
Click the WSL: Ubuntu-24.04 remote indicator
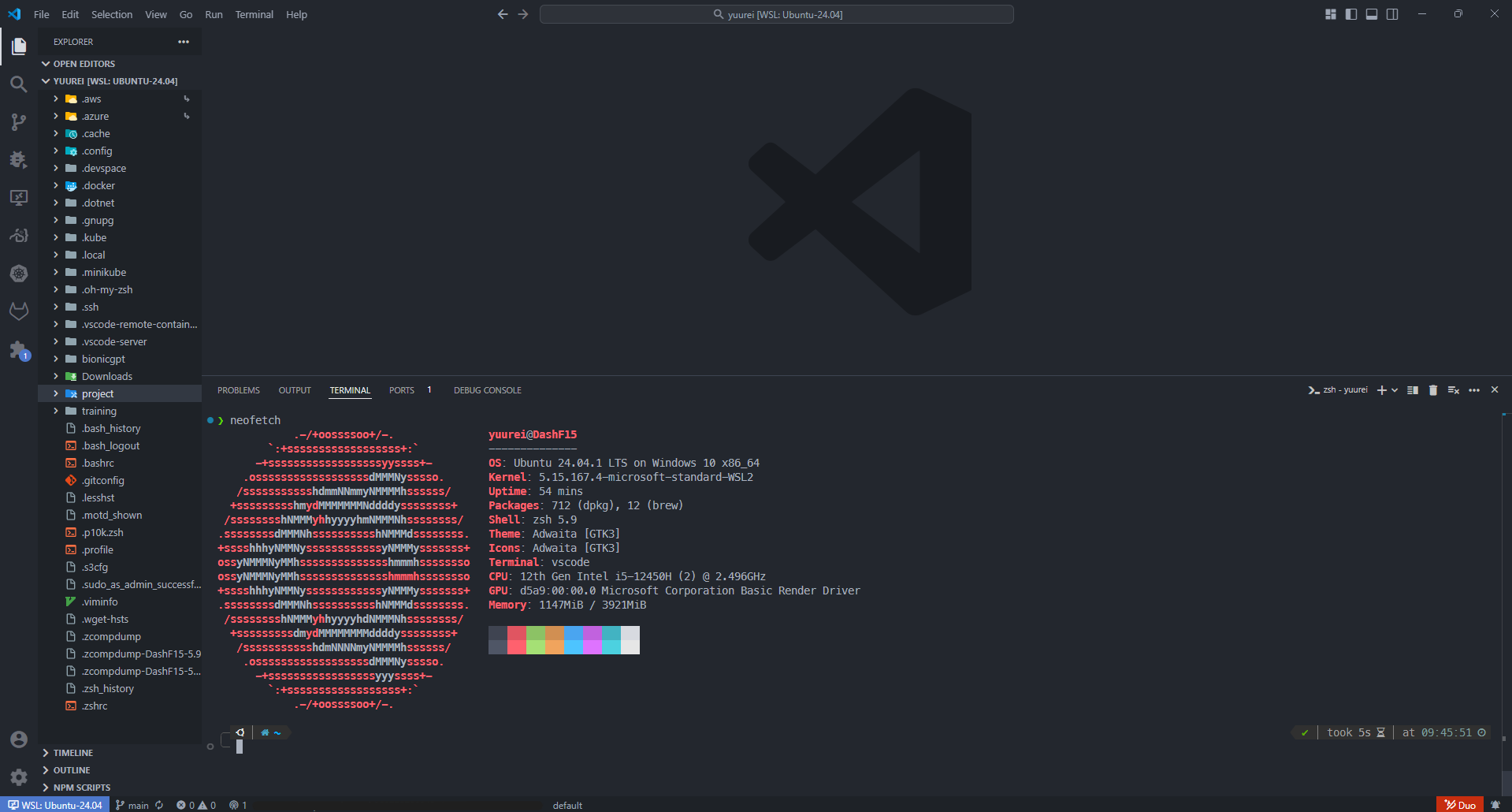point(55,805)
